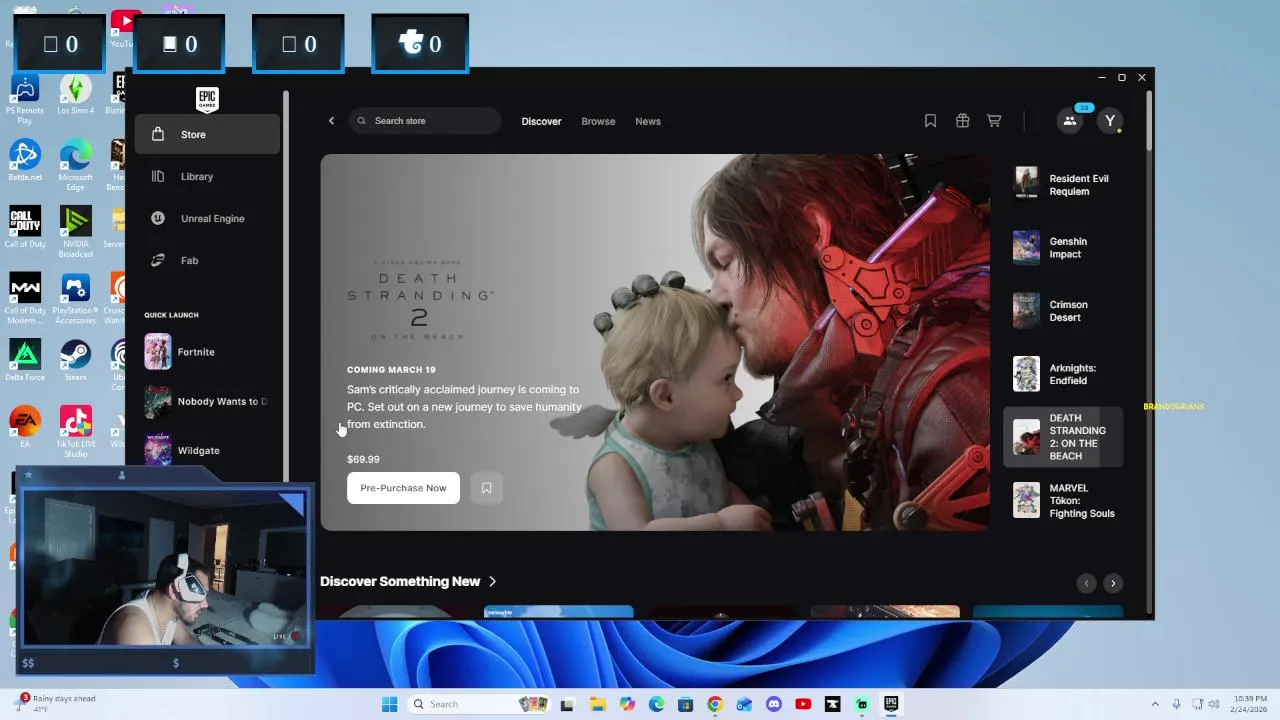Switch to the Browse tab

tap(598, 121)
